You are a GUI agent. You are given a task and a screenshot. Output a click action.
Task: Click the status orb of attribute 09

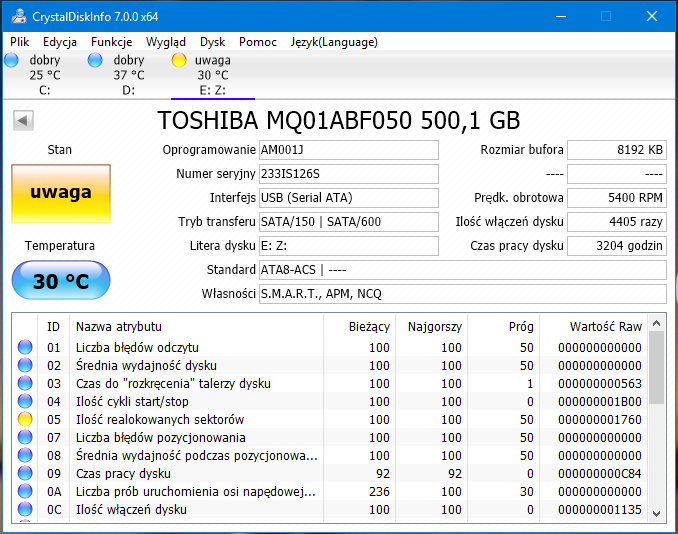[x=25, y=473]
